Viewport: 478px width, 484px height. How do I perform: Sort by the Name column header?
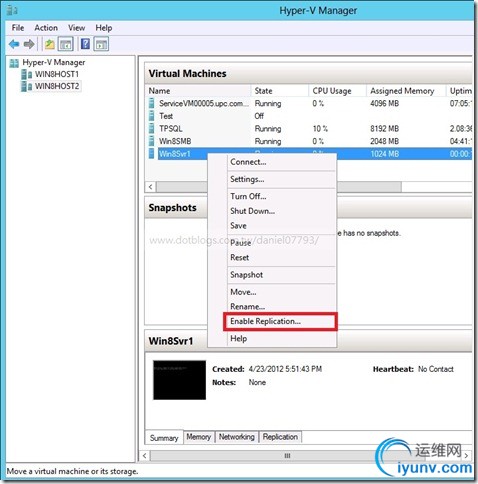[x=198, y=91]
